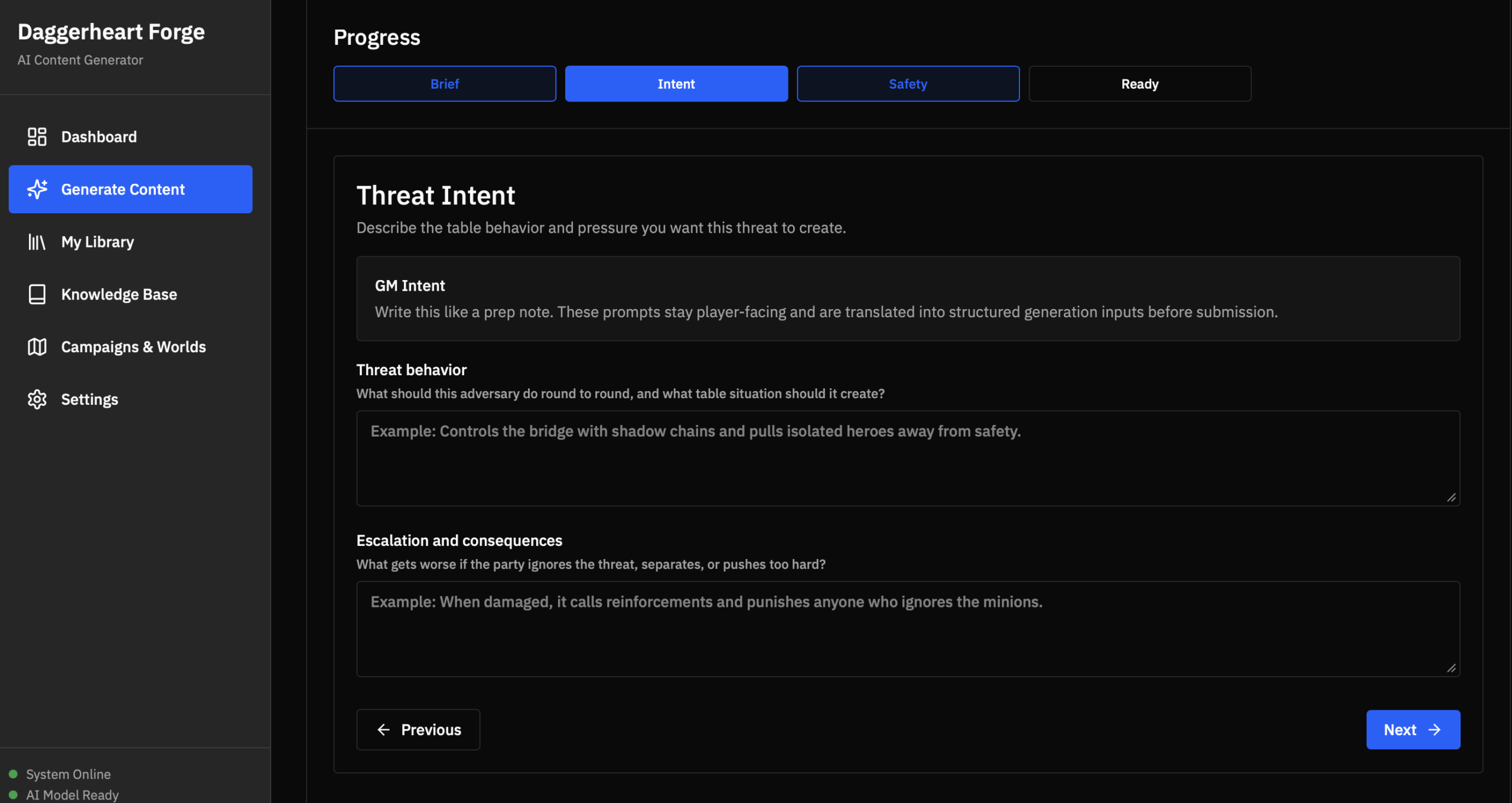This screenshot has width=1512, height=803.
Task: Click the Threat Intent heading
Action: click(436, 196)
